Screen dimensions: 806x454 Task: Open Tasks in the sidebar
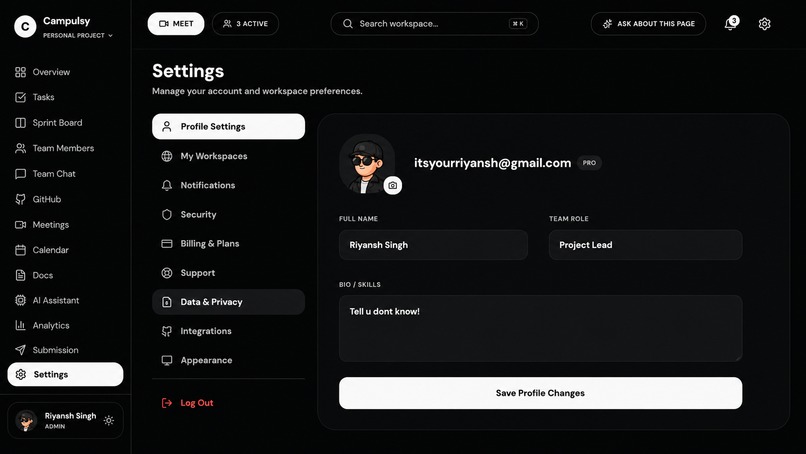point(65,97)
